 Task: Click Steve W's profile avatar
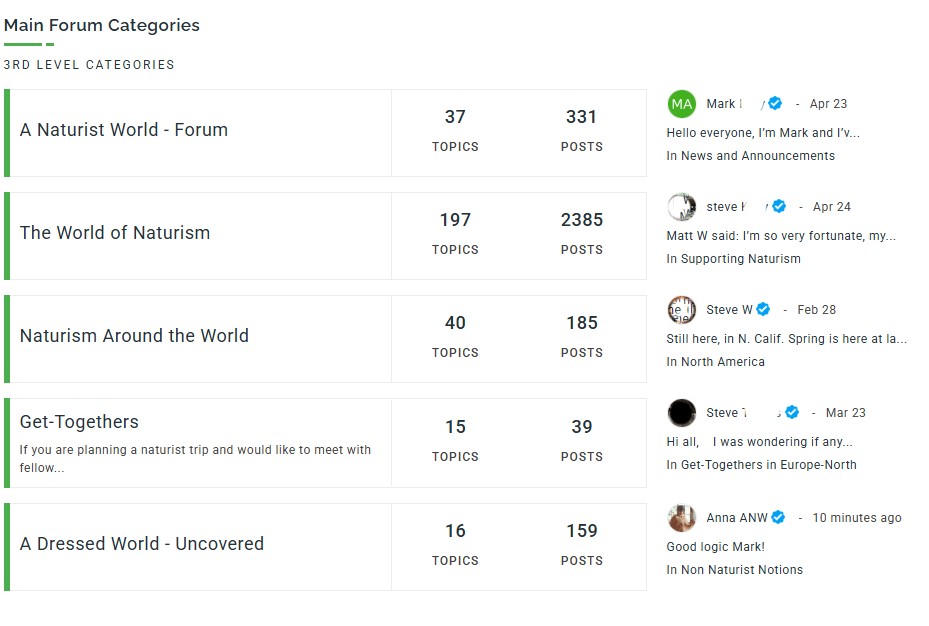pyautogui.click(x=681, y=310)
